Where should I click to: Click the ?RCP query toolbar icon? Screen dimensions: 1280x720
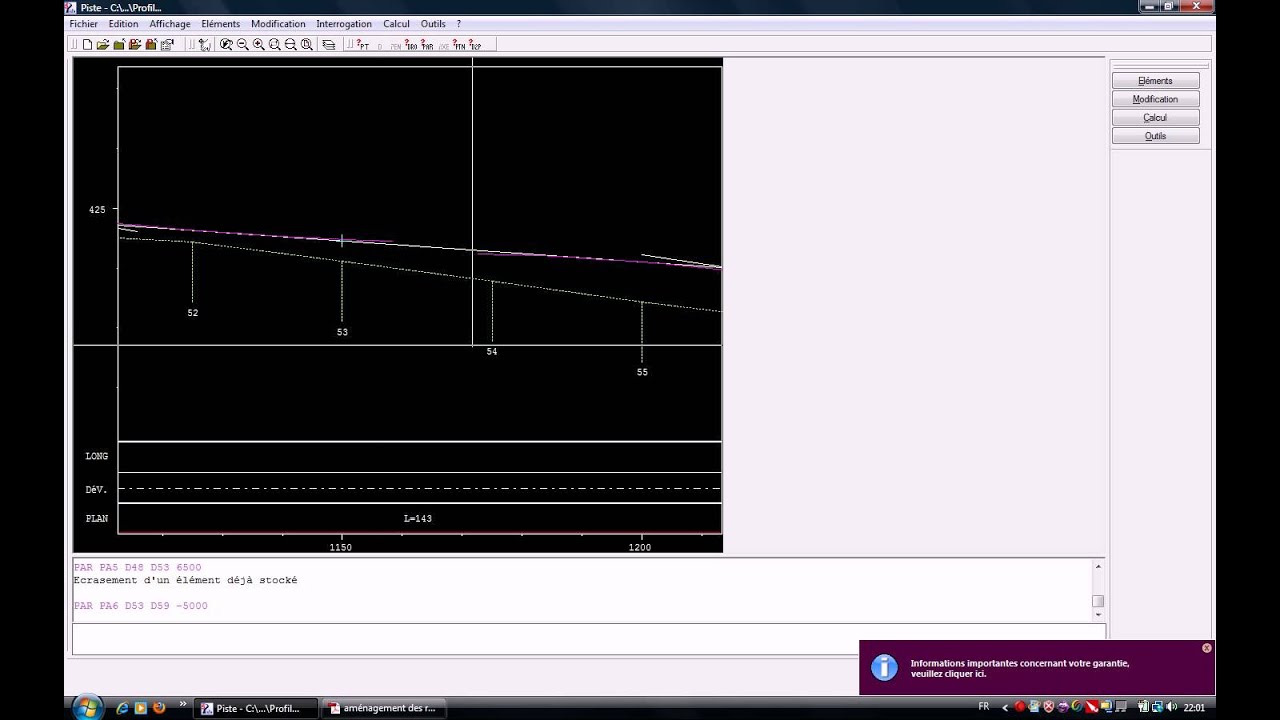point(475,45)
